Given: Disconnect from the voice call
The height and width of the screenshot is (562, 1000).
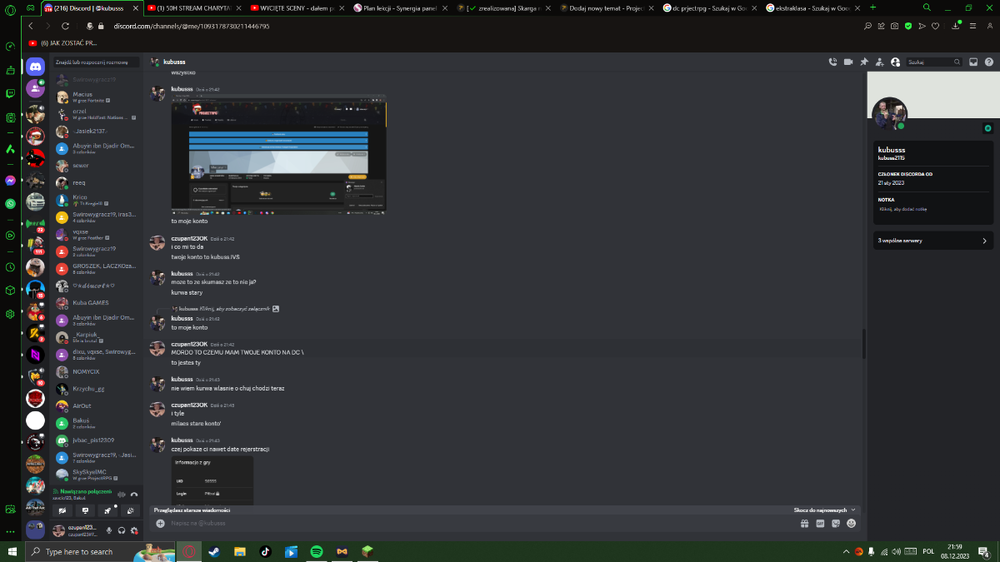Looking at the screenshot, I should (134, 494).
